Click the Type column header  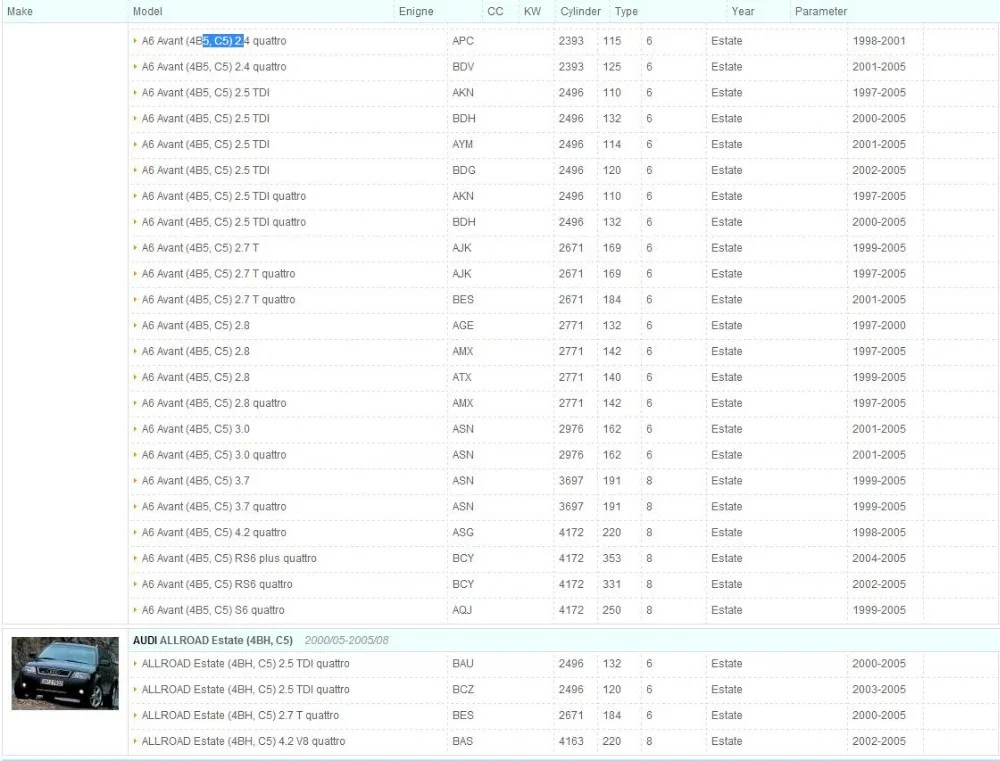coord(626,11)
